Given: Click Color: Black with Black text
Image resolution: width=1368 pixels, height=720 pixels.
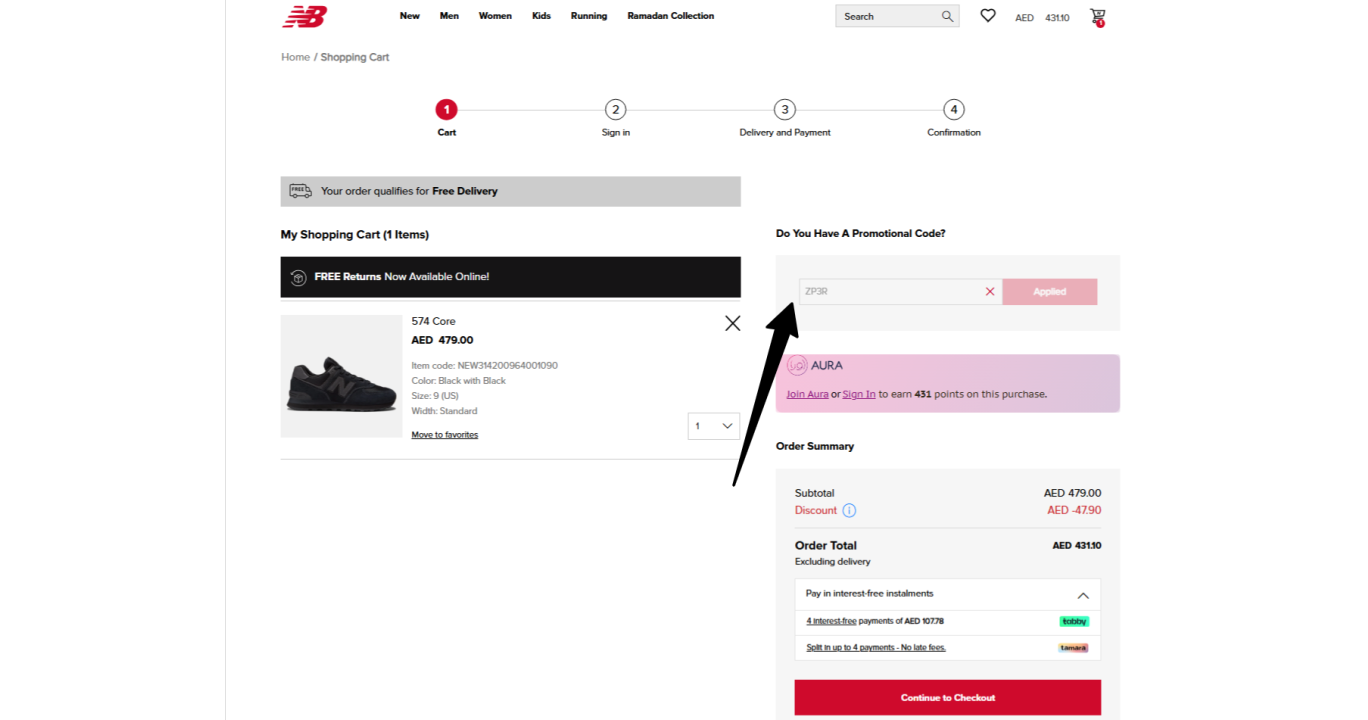Looking at the screenshot, I should coord(459,380).
